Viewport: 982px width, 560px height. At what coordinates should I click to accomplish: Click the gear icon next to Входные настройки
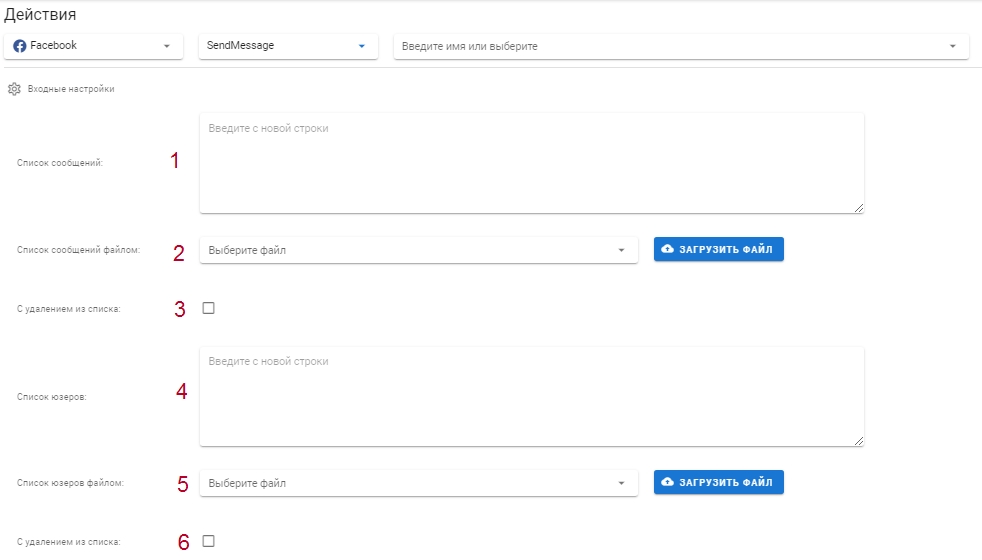click(14, 89)
